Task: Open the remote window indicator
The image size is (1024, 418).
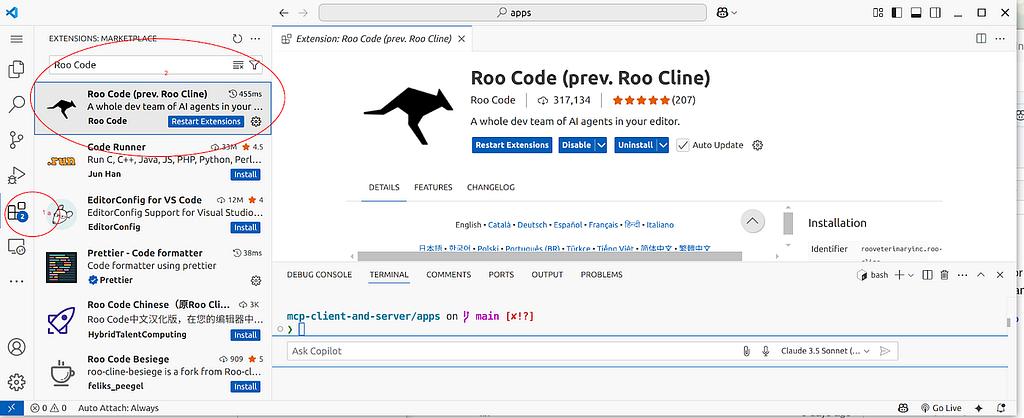Action: [x=12, y=408]
